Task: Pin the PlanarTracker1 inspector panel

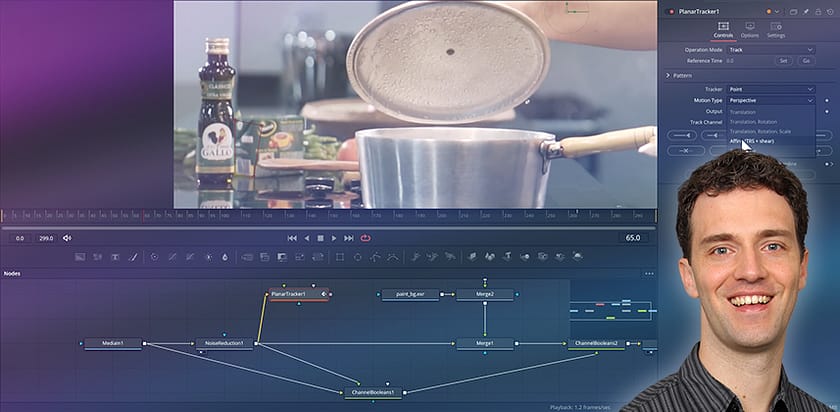Action: point(806,11)
